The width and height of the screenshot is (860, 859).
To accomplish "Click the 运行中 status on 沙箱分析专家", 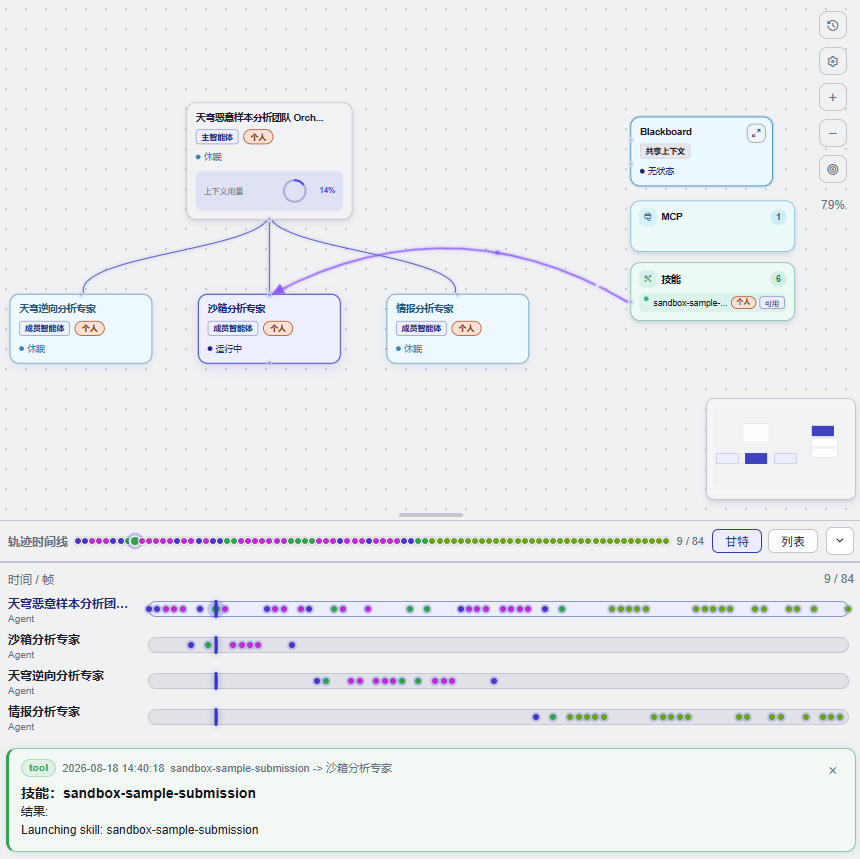I will (x=229, y=349).
